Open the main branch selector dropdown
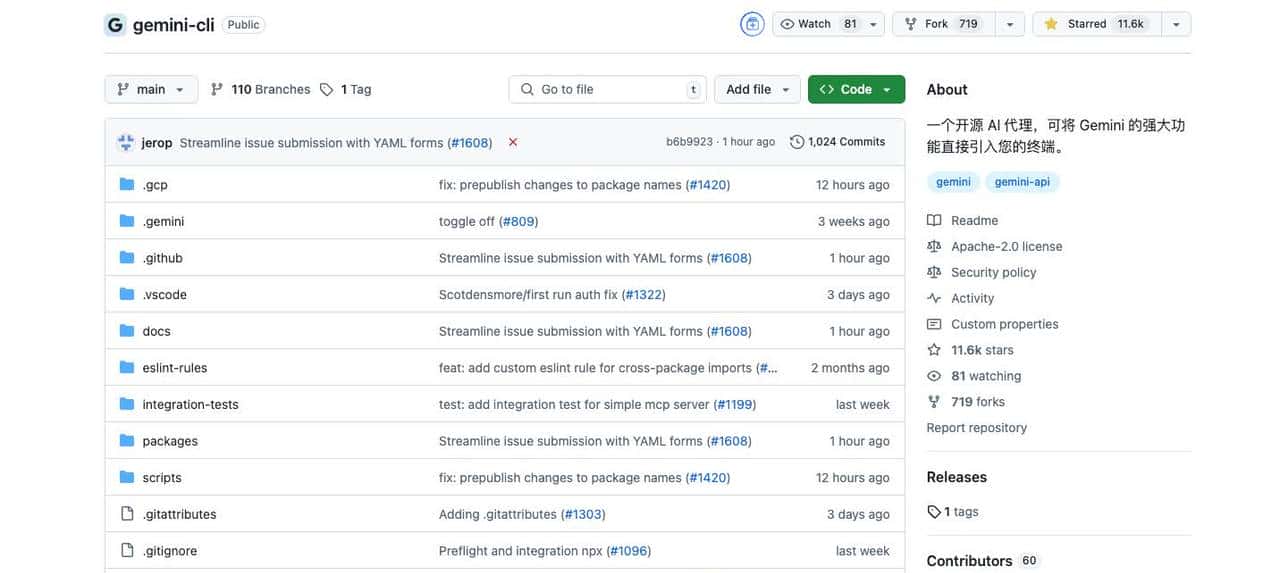 (151, 89)
